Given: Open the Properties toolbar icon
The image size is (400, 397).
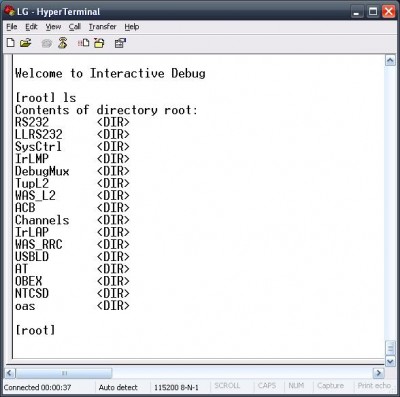Looking at the screenshot, I should pyautogui.click(x=120, y=43).
